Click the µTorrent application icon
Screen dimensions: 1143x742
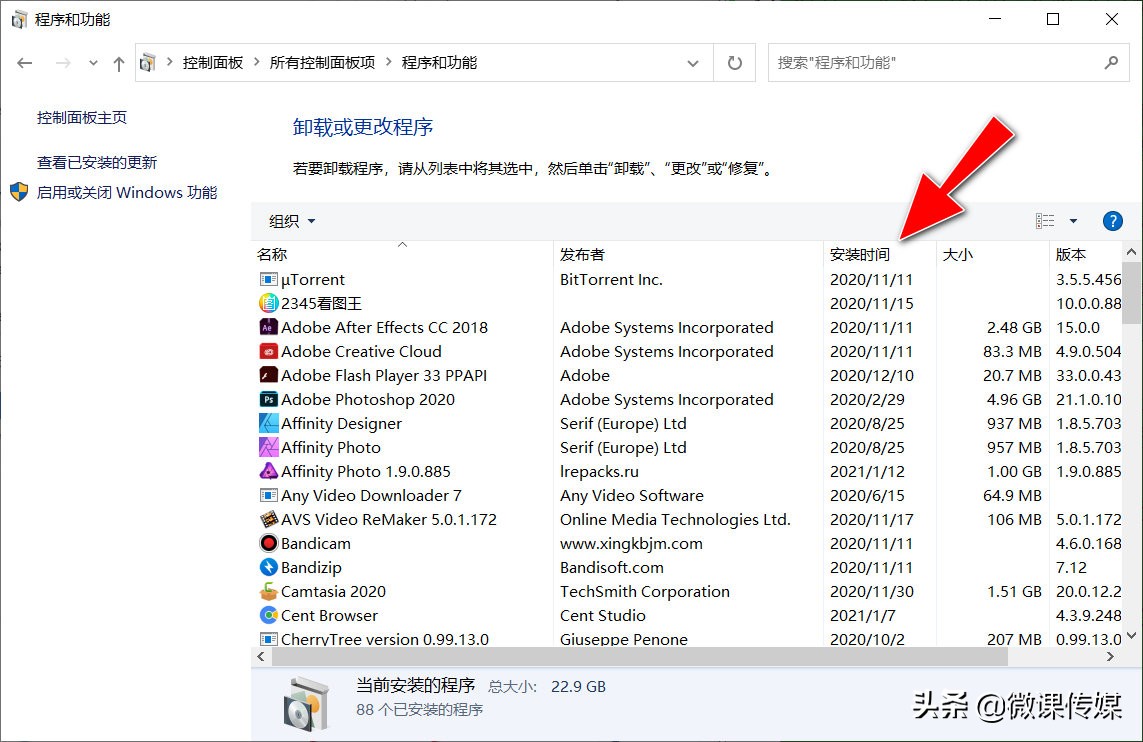tap(268, 279)
